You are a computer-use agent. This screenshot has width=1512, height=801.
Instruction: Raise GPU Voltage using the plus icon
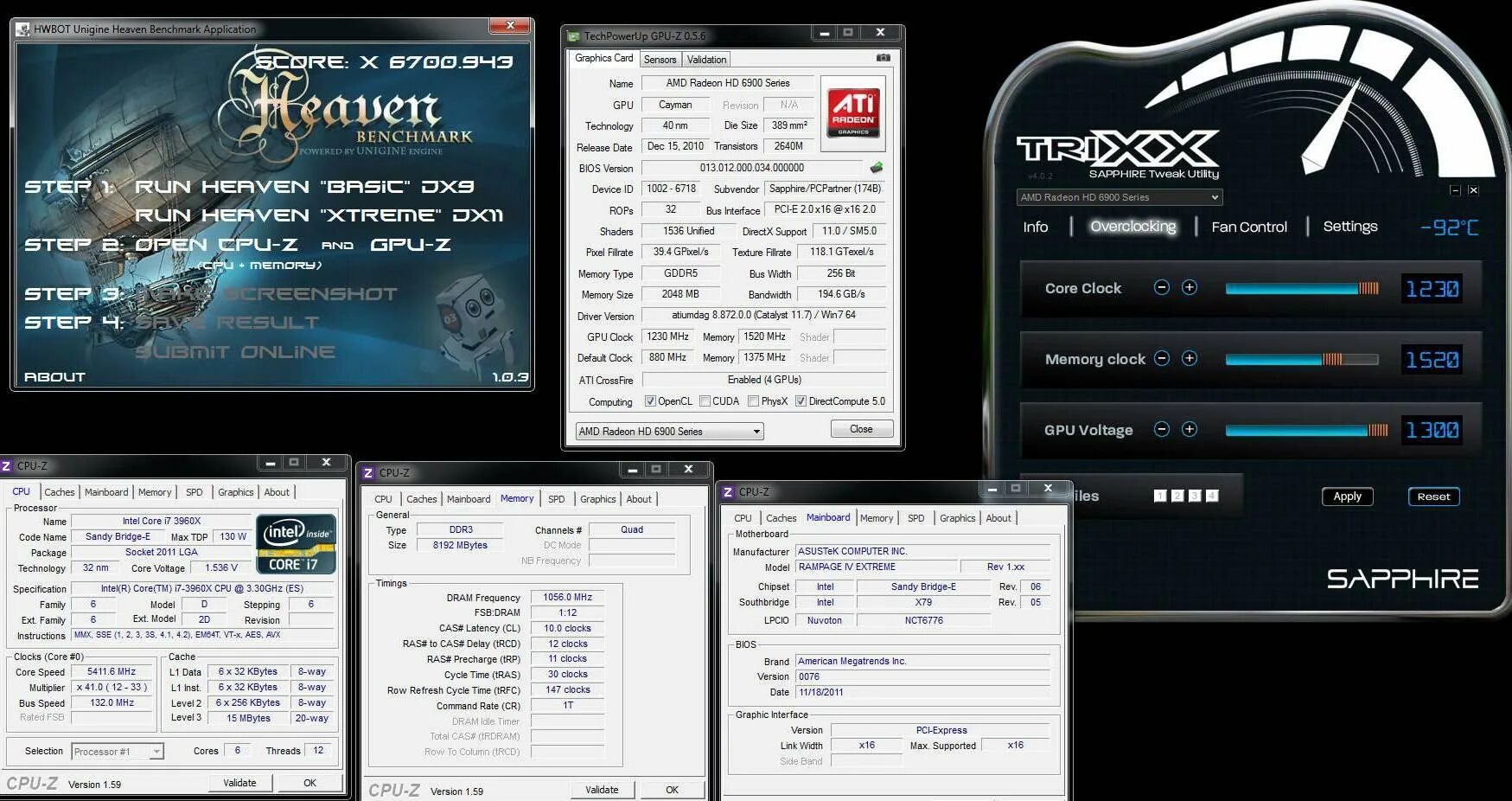1190,429
